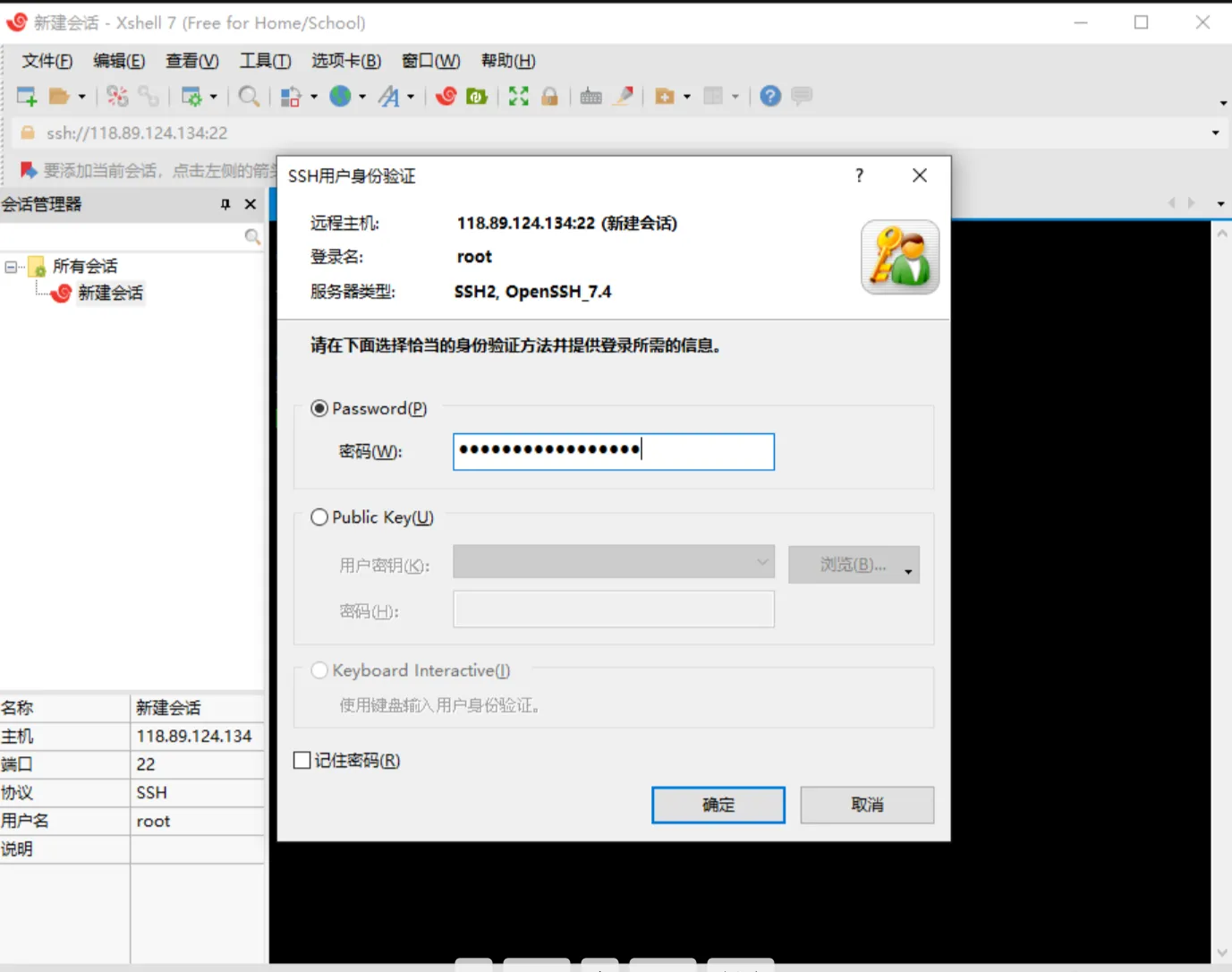
Task: Click the 118.89.124.134 host value cell
Action: [197, 736]
